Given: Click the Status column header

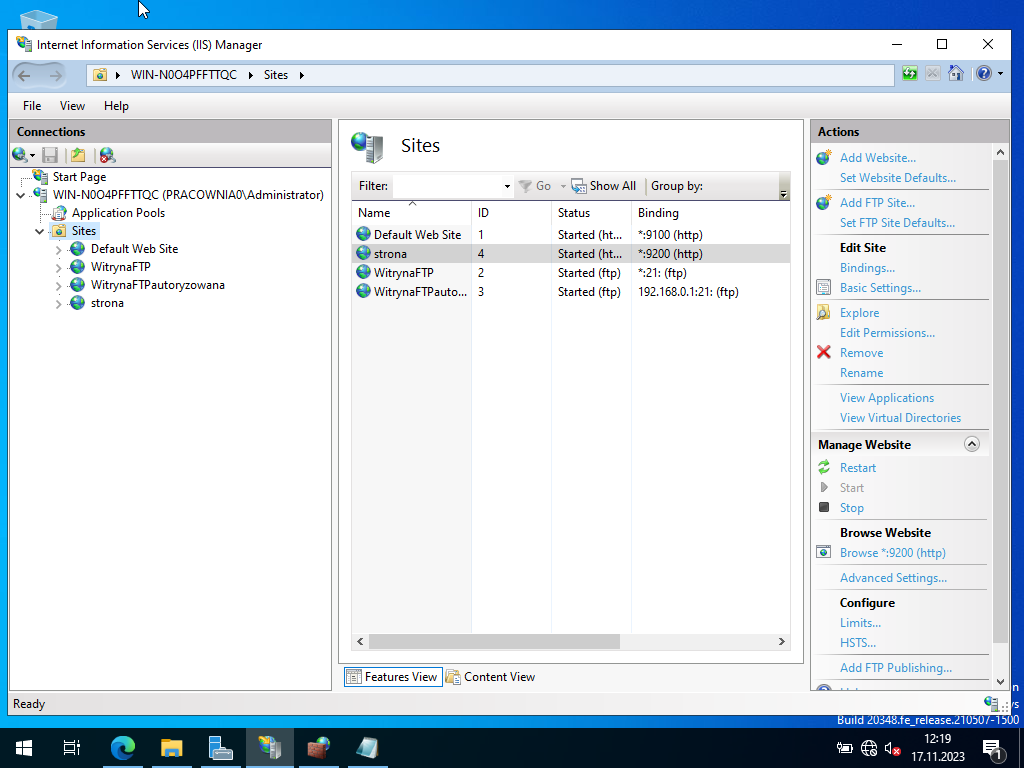Looking at the screenshot, I should click(591, 212).
